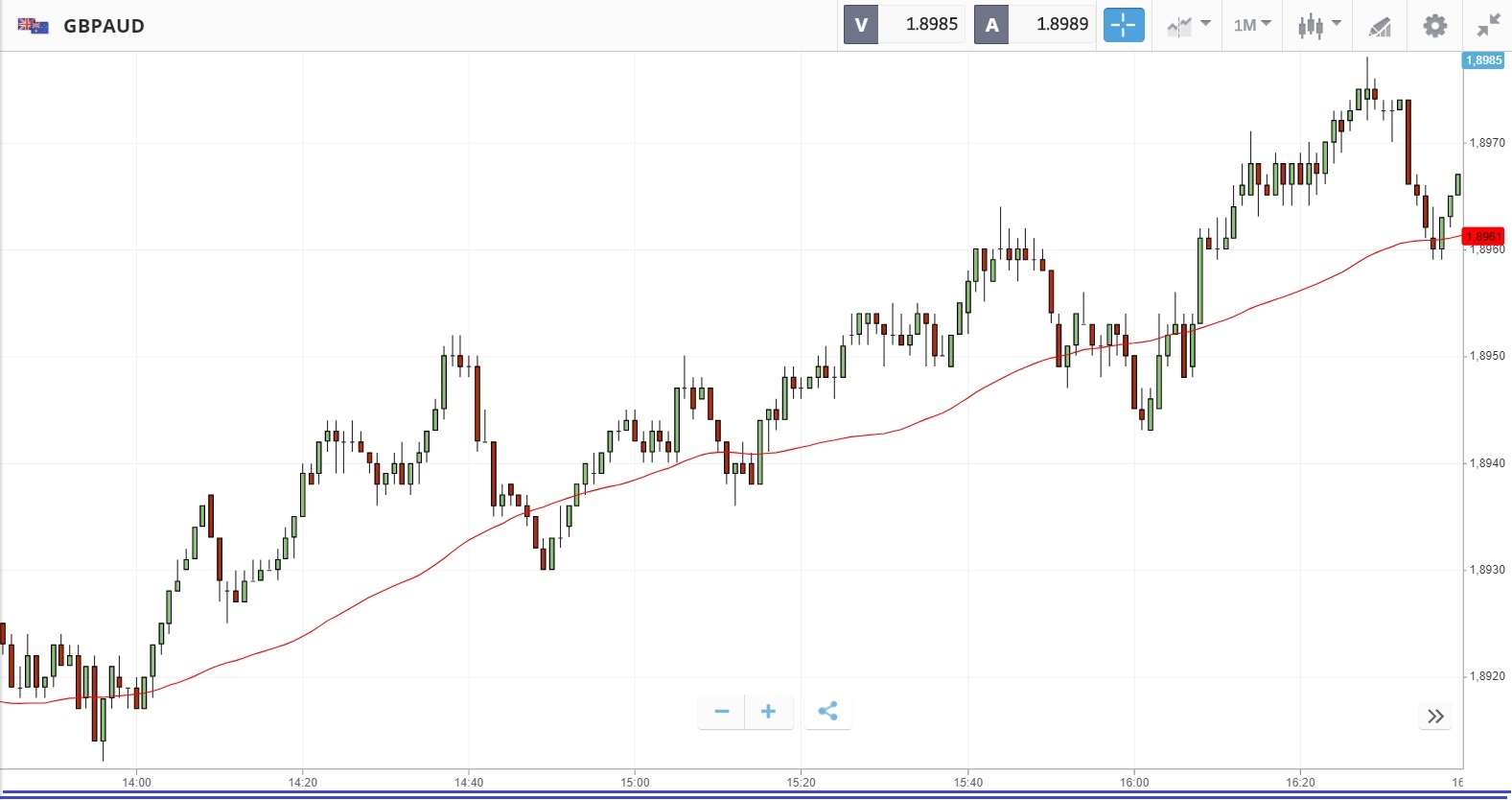The width and height of the screenshot is (1512, 800).
Task: Zoom in with the plus button
Action: (768, 712)
